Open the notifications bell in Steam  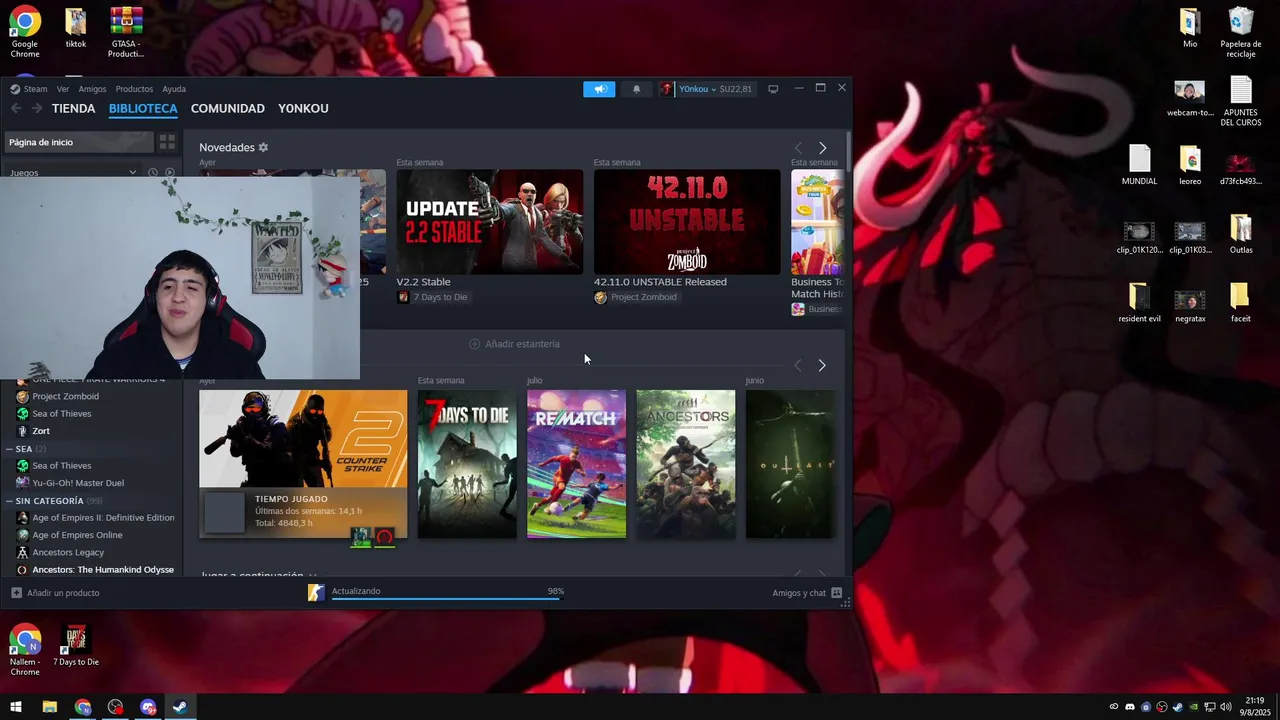coord(636,89)
